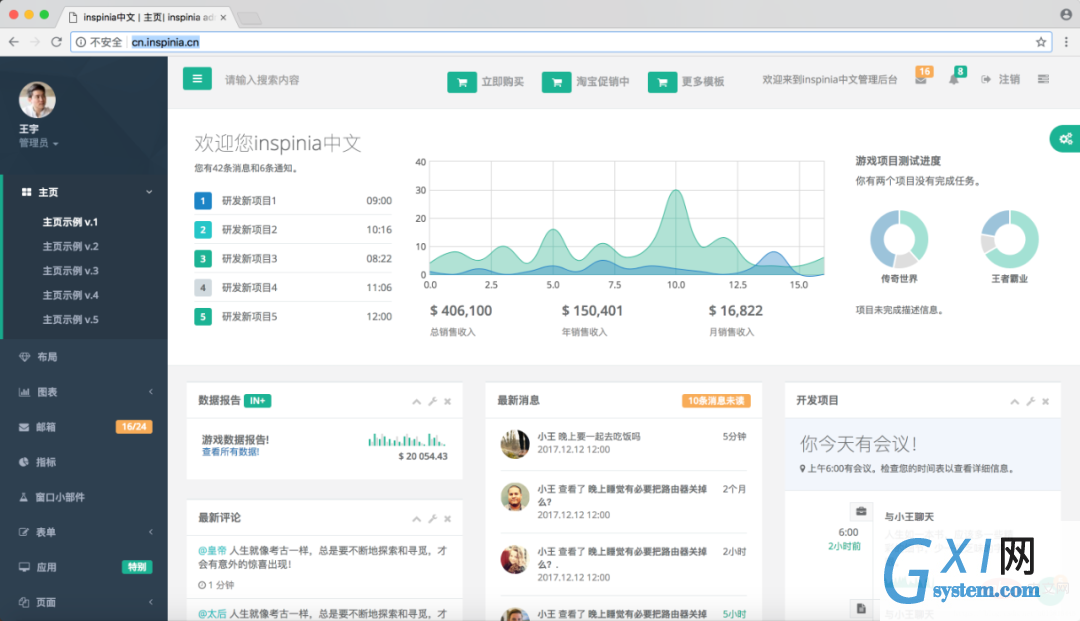Open the 数据报告 panel wrench settings

coord(433,401)
